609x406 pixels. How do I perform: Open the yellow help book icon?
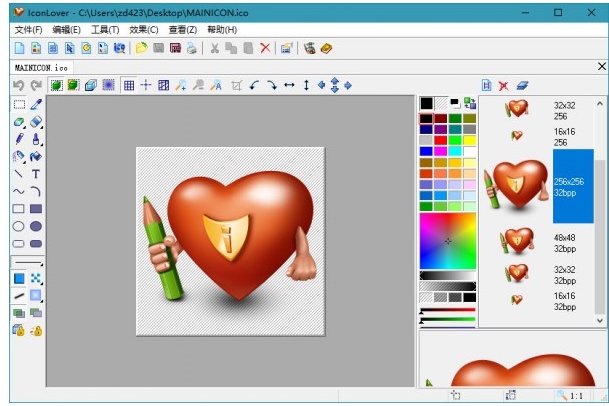326,48
